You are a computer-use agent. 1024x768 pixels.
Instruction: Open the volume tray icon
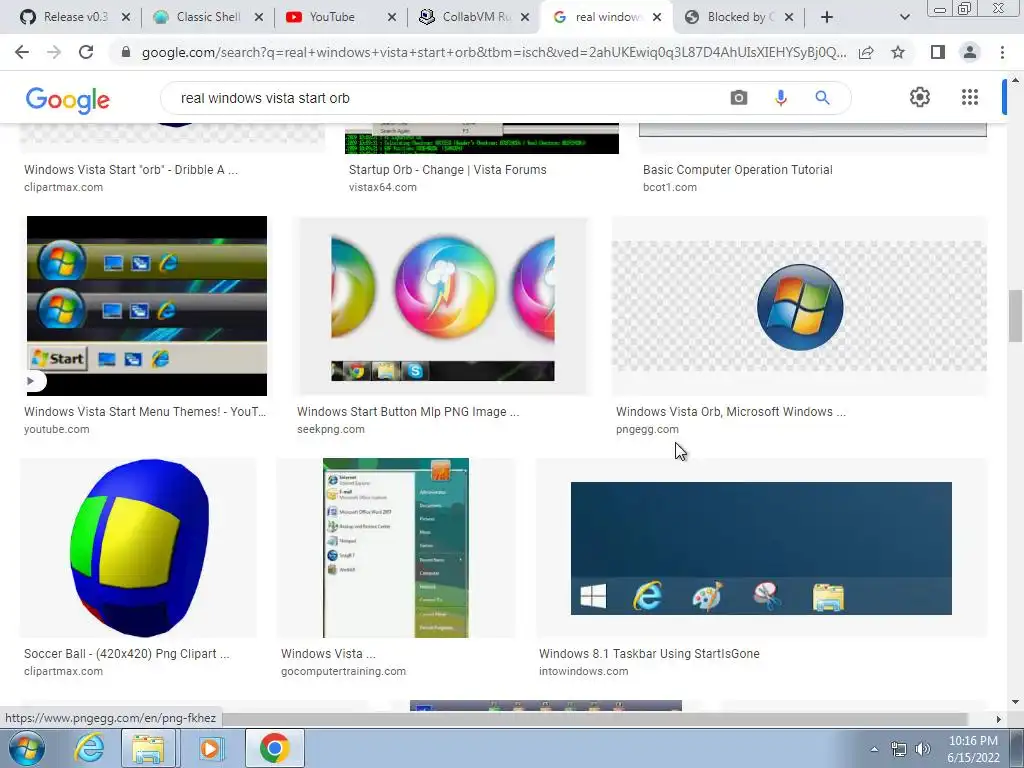point(923,749)
